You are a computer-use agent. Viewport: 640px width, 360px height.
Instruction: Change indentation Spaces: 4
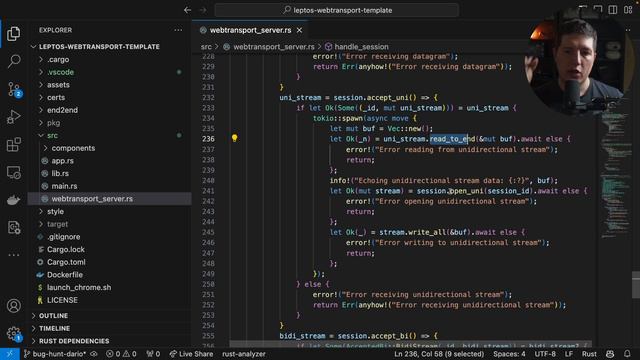pos(509,354)
